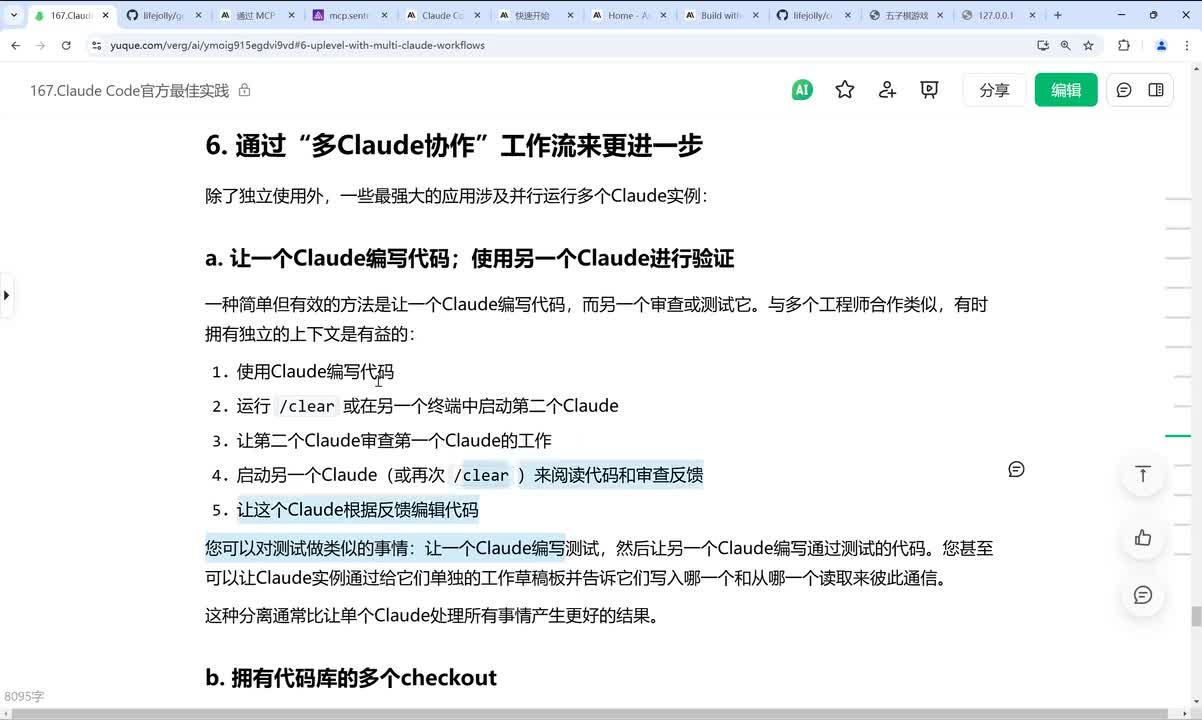This screenshot has width=1202, height=720.
Task: Click subheading a. 让一个Claude编写代码
Action: coord(469,258)
